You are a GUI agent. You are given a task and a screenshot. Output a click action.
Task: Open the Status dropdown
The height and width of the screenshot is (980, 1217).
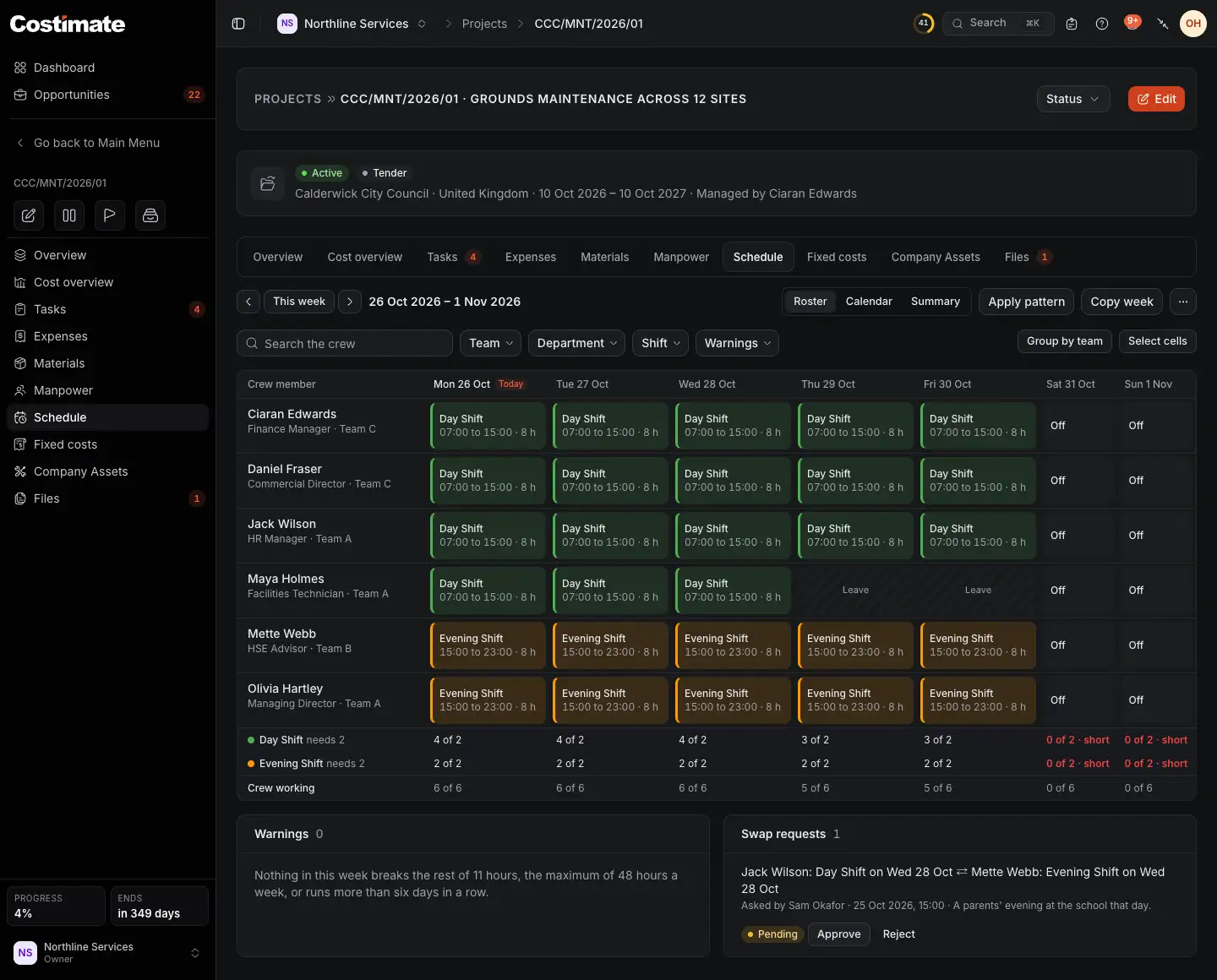pyautogui.click(x=1073, y=99)
